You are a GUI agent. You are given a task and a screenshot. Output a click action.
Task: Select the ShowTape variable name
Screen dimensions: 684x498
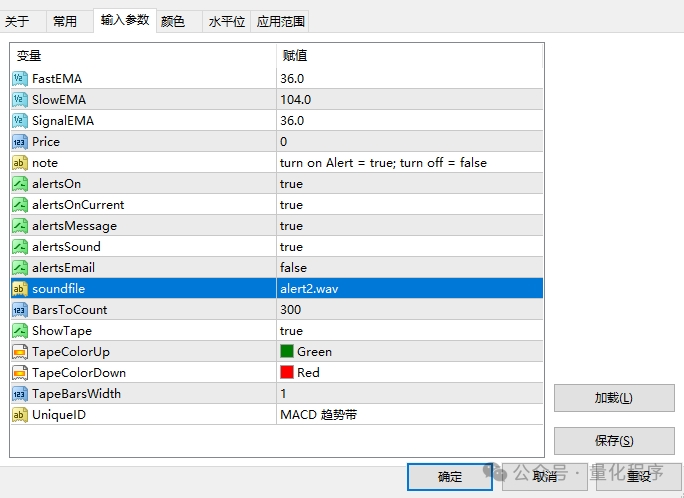point(62,331)
